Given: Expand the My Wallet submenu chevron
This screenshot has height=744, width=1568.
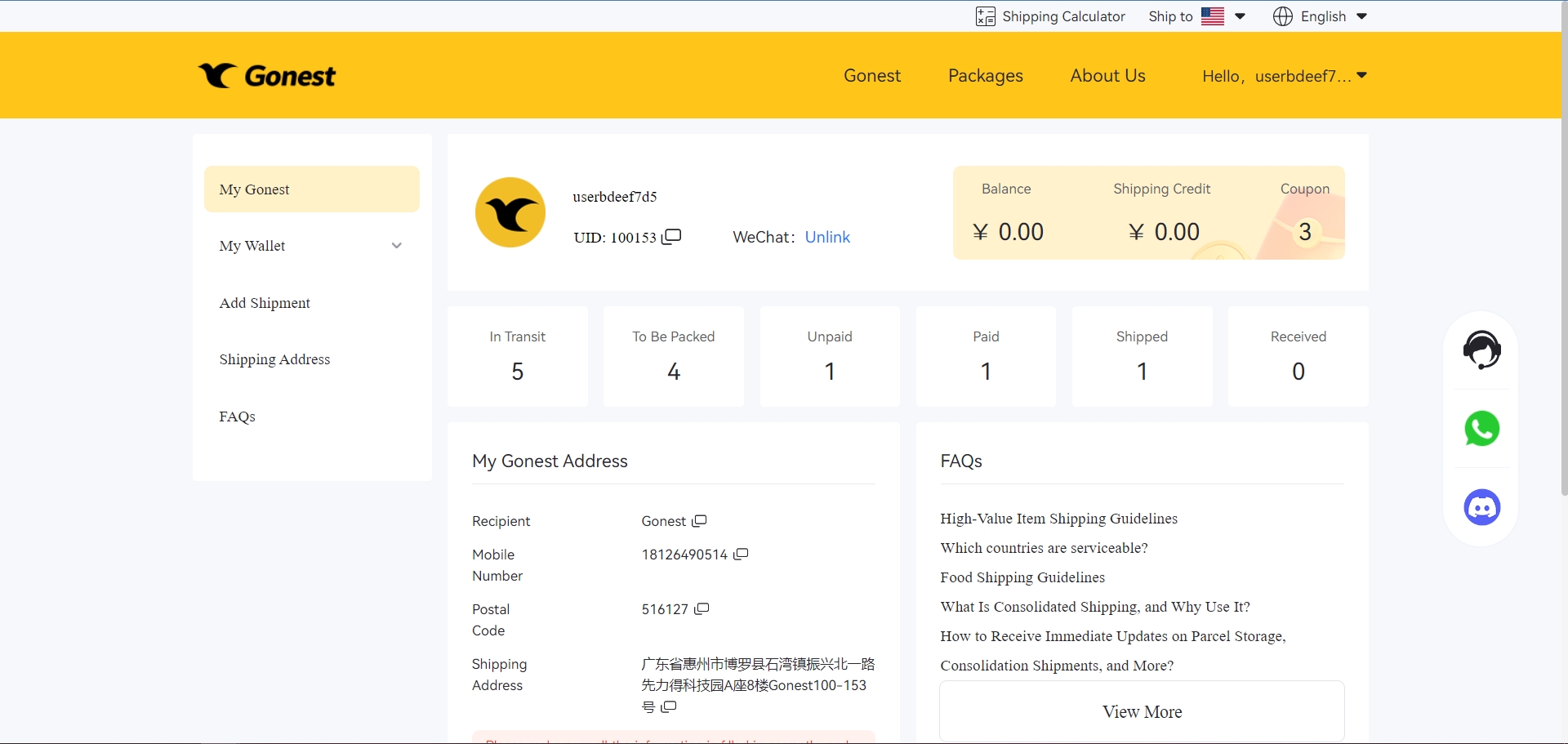Looking at the screenshot, I should click(397, 246).
